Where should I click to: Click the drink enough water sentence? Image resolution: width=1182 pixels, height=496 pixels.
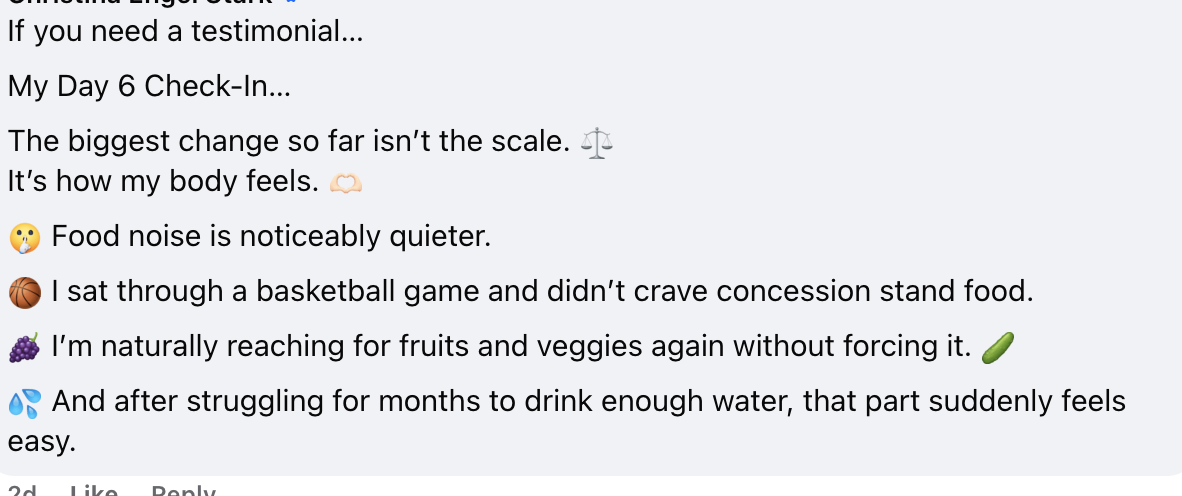567,421
